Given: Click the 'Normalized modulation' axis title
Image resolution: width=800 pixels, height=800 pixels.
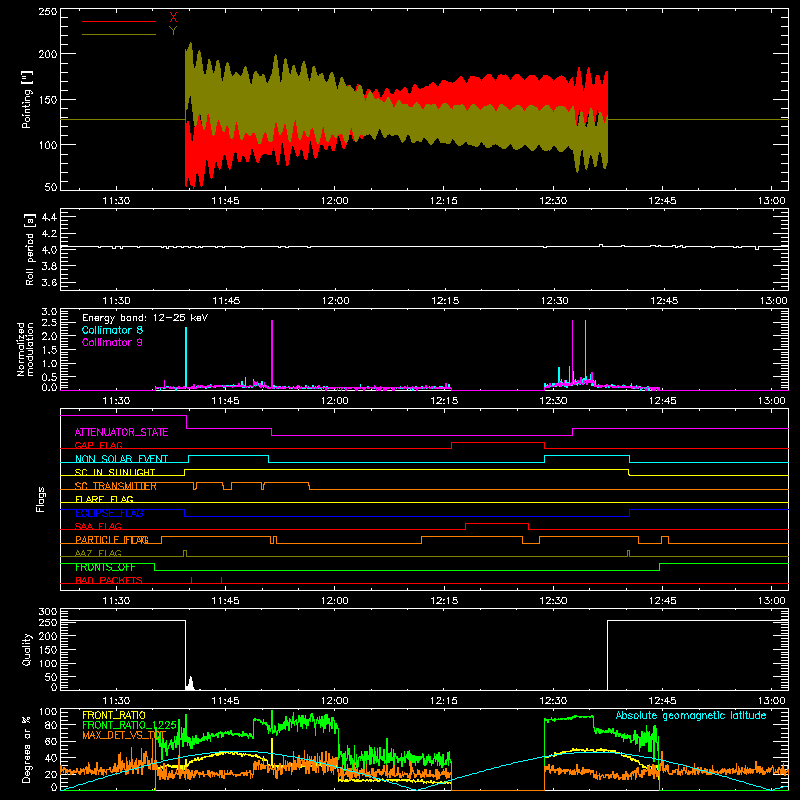Looking at the screenshot, I should [x=25, y=349].
